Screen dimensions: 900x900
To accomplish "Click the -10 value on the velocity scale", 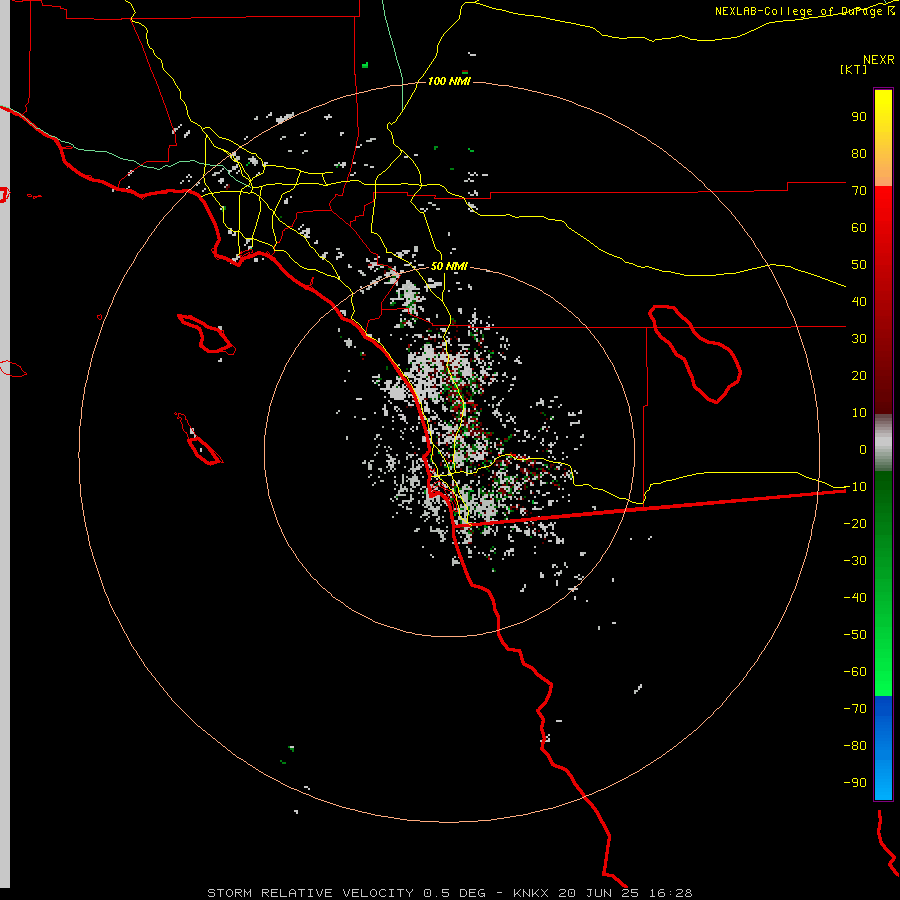I will point(855,487).
